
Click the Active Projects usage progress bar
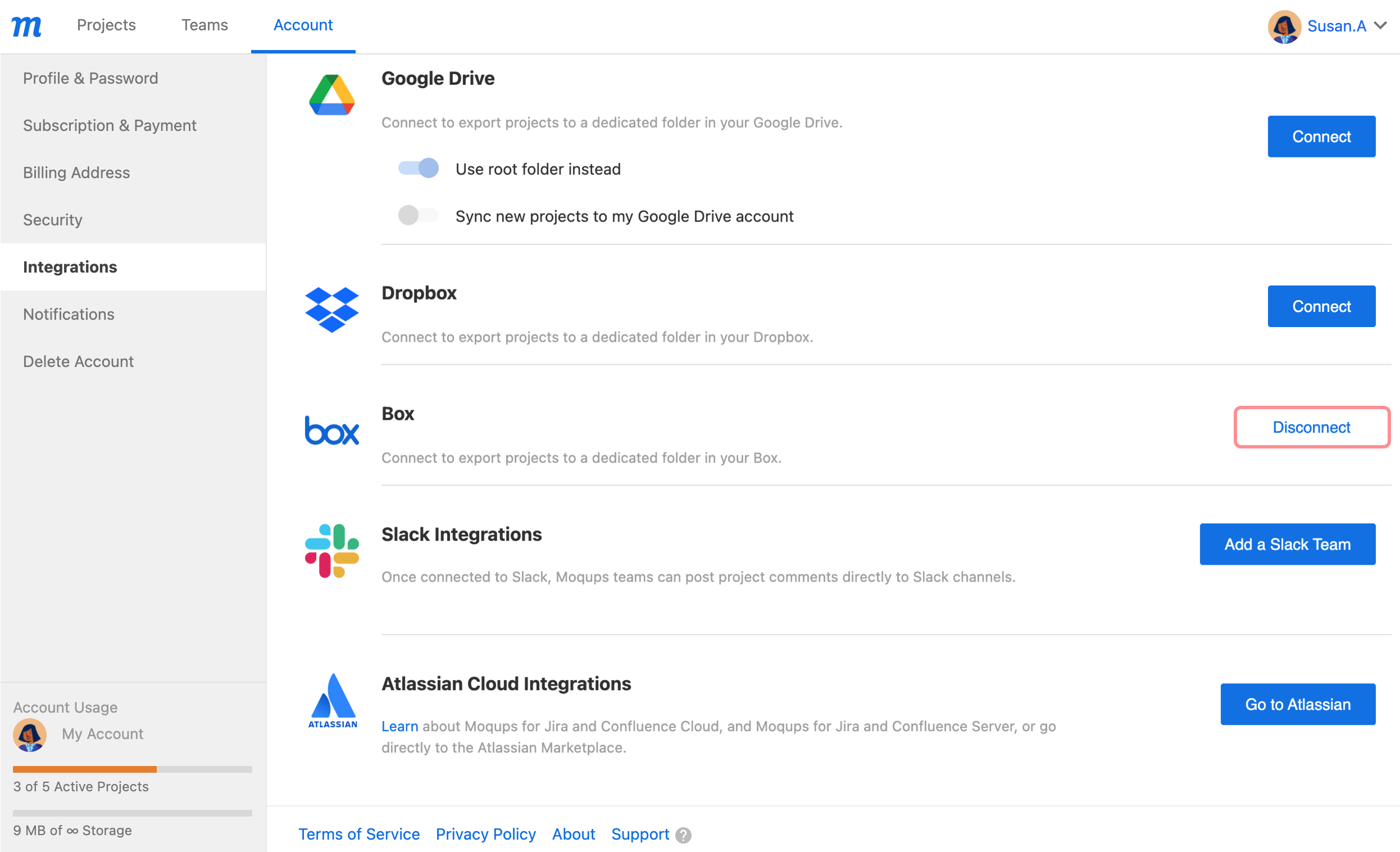133,769
